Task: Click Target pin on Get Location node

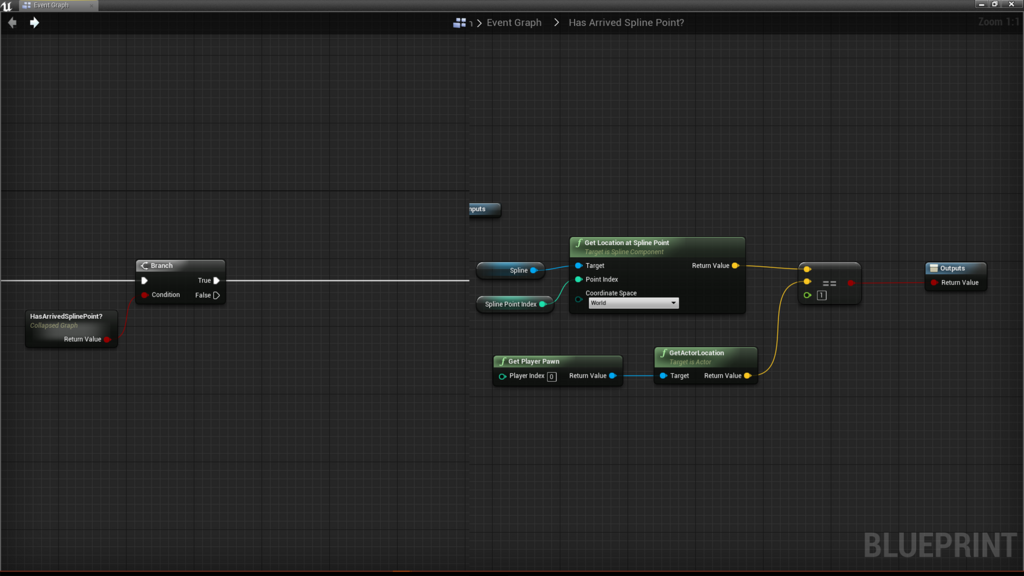Action: (579, 266)
